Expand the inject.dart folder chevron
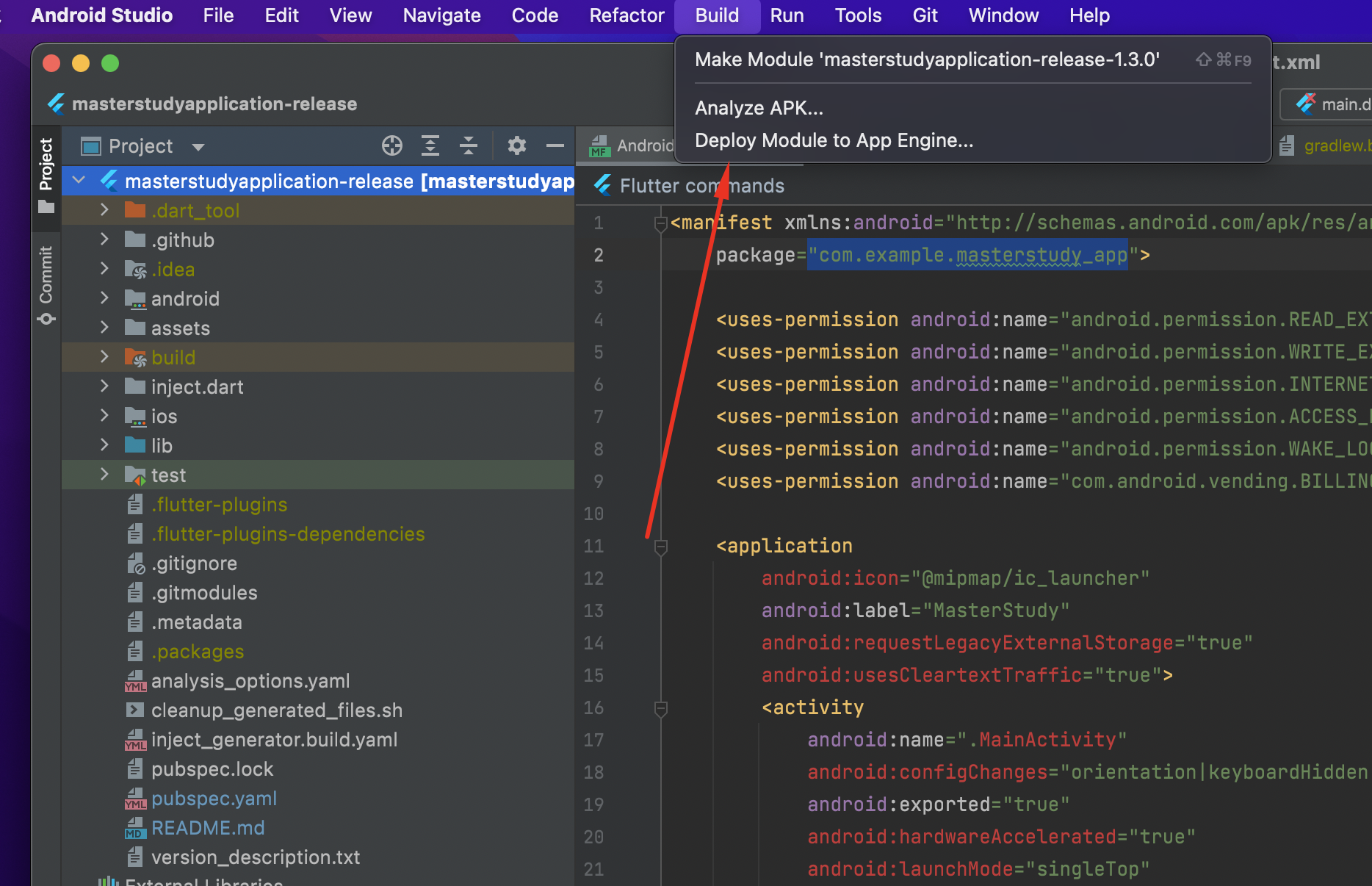The width and height of the screenshot is (1372, 886). 104,386
